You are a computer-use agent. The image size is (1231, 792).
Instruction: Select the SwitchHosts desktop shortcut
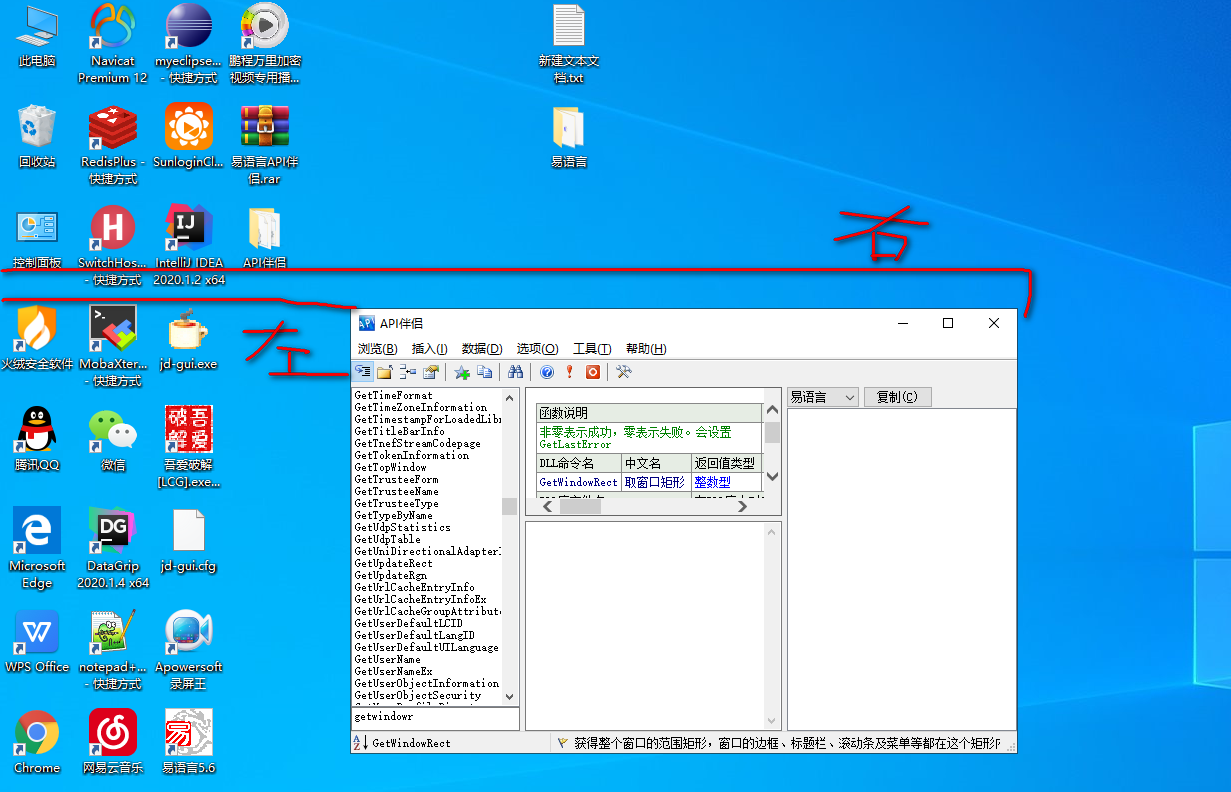pyautogui.click(x=112, y=246)
